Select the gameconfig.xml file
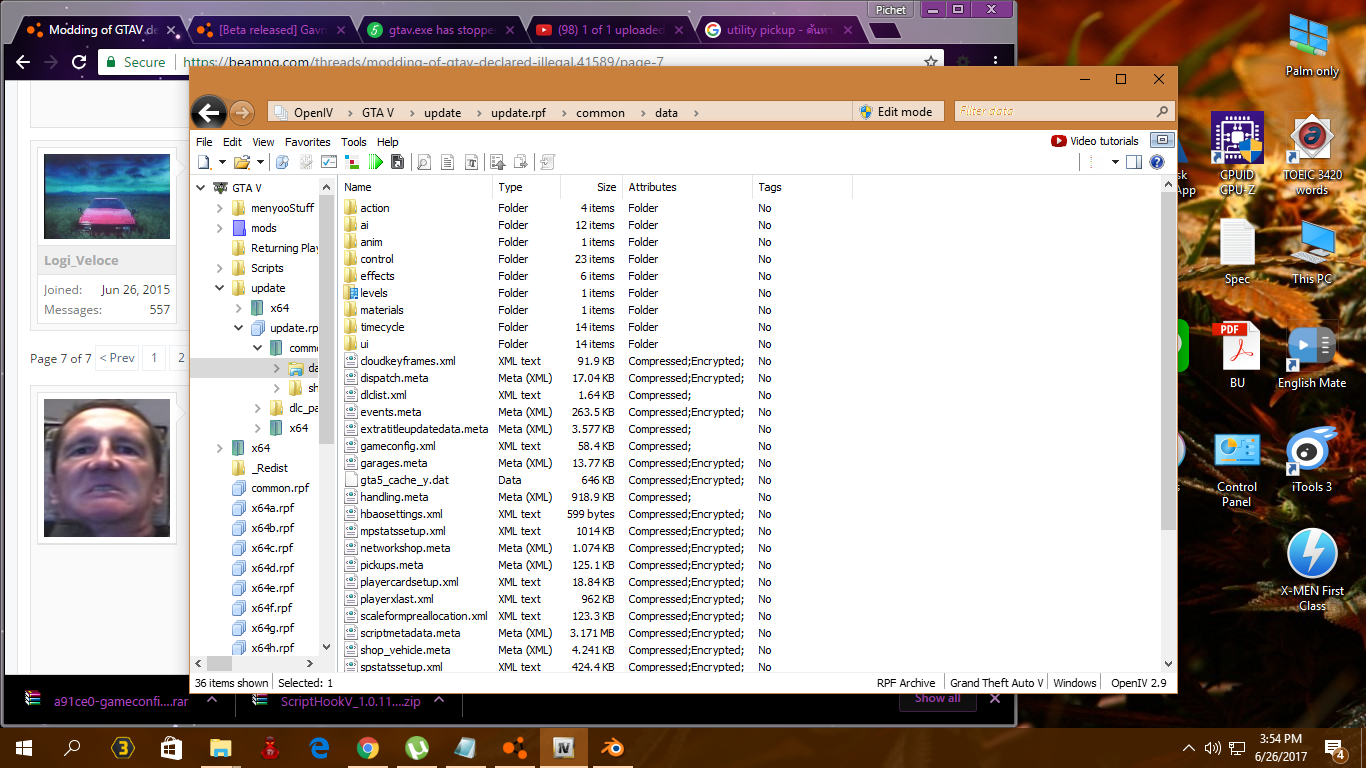The width and height of the screenshot is (1366, 768). tap(398, 446)
